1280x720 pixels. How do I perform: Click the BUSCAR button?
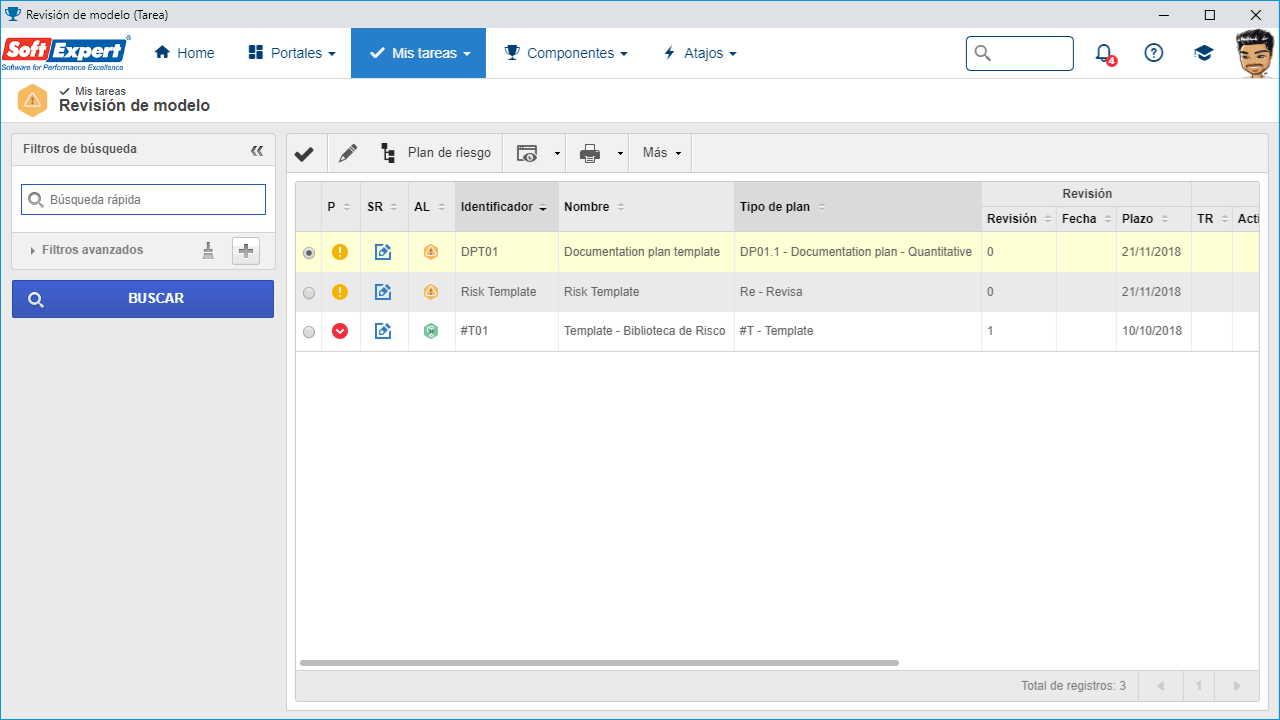(x=143, y=299)
